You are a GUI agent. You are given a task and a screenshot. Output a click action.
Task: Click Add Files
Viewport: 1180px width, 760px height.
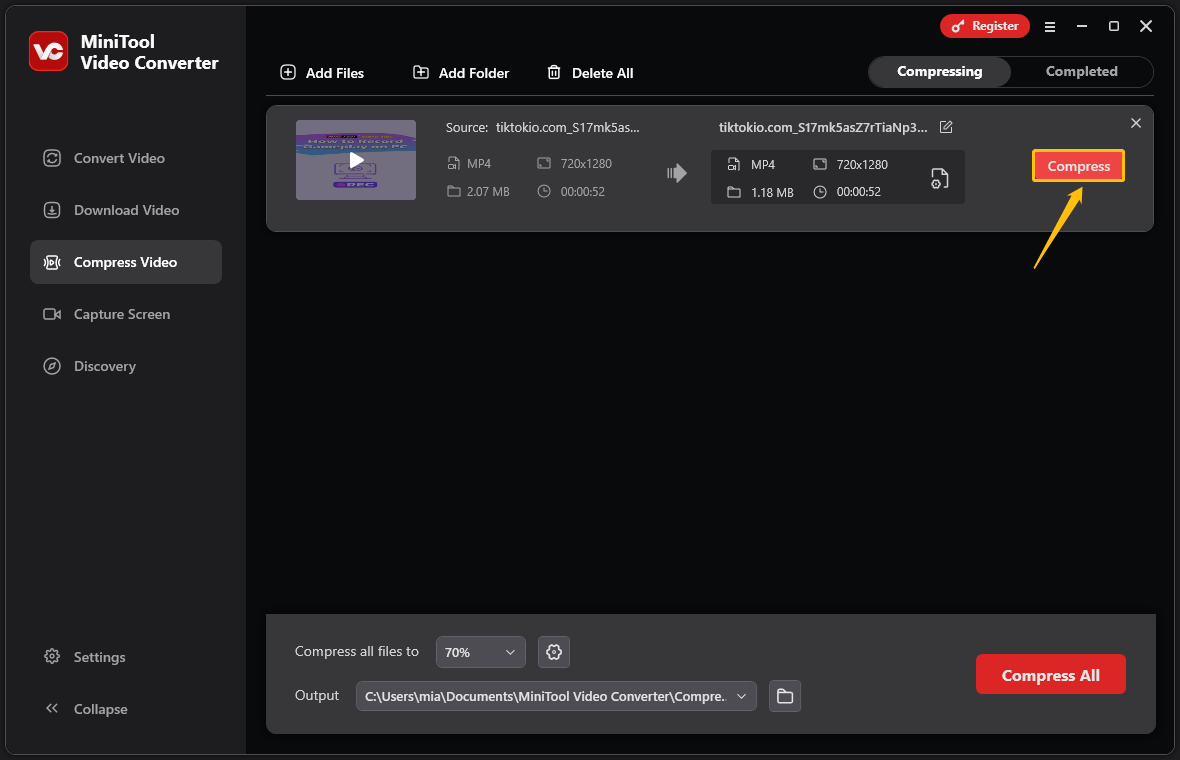point(322,73)
